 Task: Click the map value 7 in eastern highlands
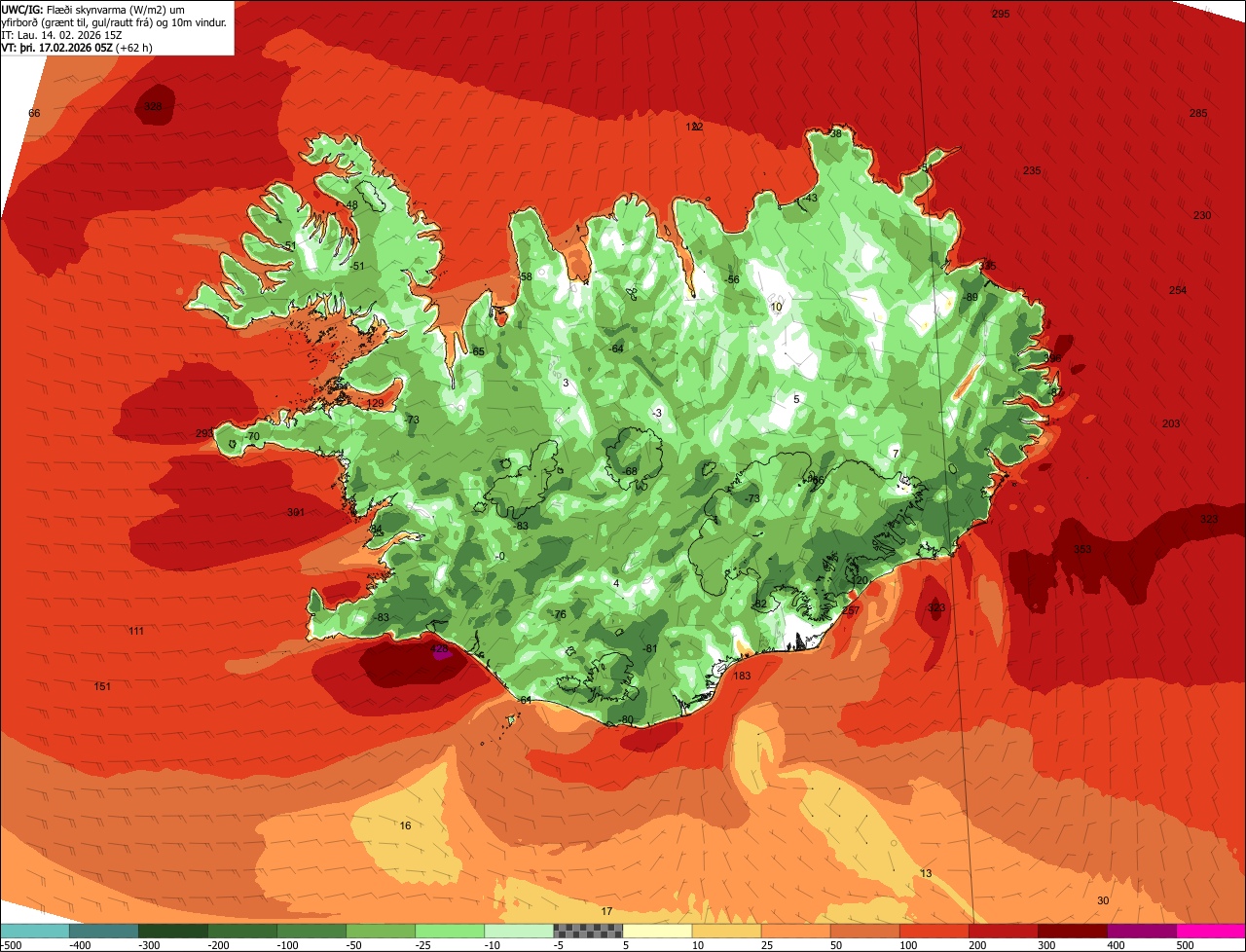click(x=896, y=455)
